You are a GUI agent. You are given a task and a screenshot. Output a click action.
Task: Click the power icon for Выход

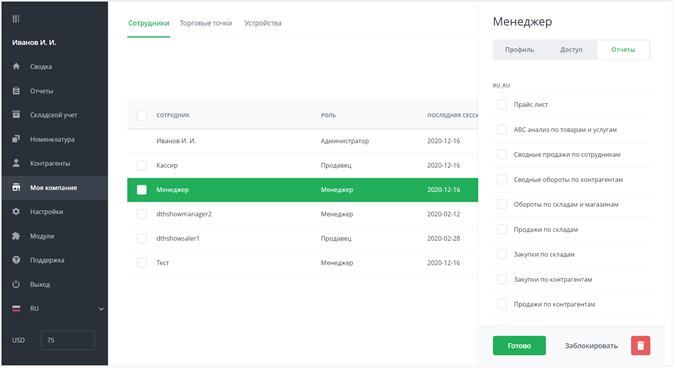point(16,284)
